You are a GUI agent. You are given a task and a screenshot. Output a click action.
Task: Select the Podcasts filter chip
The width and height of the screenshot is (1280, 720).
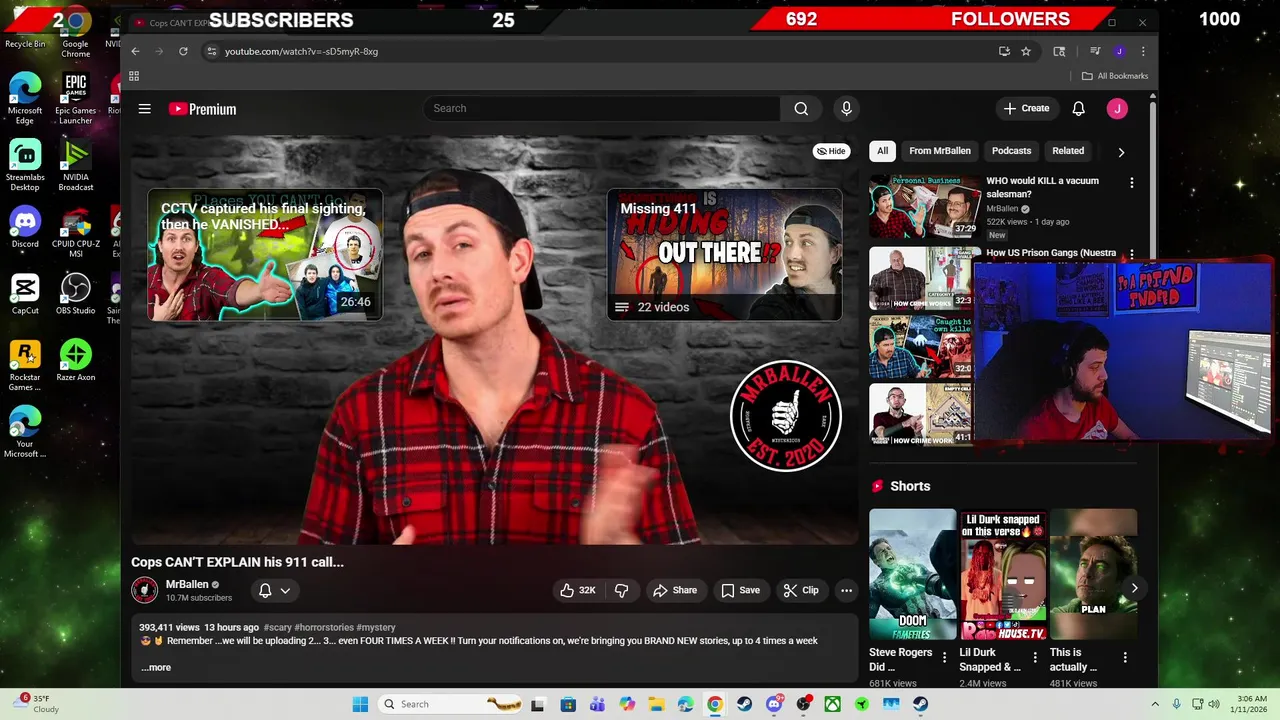pos(1011,151)
